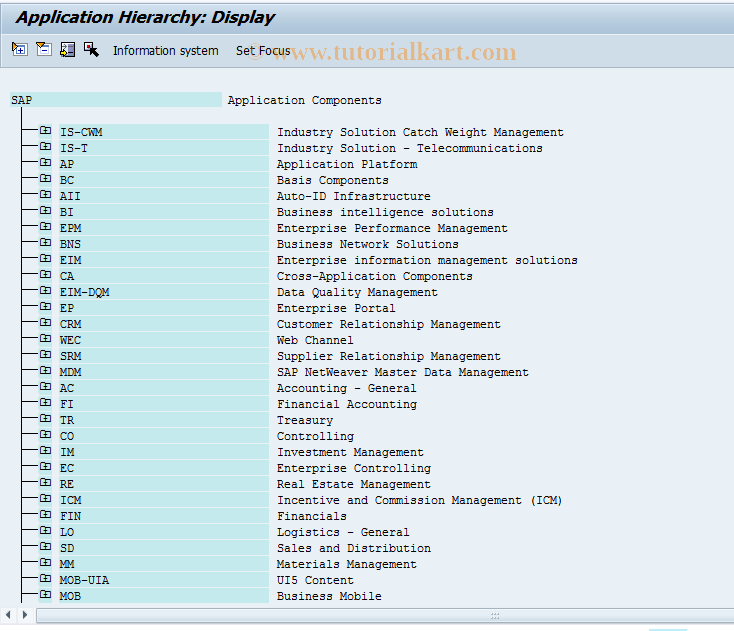Image resolution: width=734 pixels, height=631 pixels.
Task: Expand the AII folder node
Action: click(x=45, y=194)
